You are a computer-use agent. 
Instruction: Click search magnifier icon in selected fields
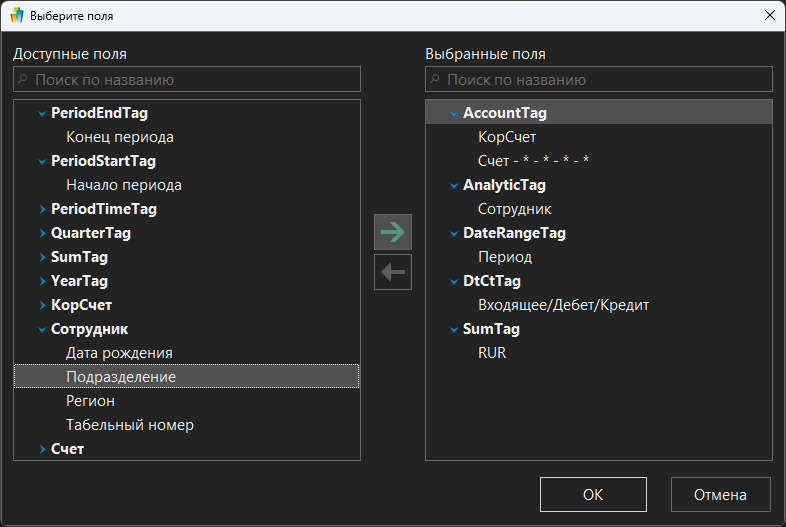point(435,80)
